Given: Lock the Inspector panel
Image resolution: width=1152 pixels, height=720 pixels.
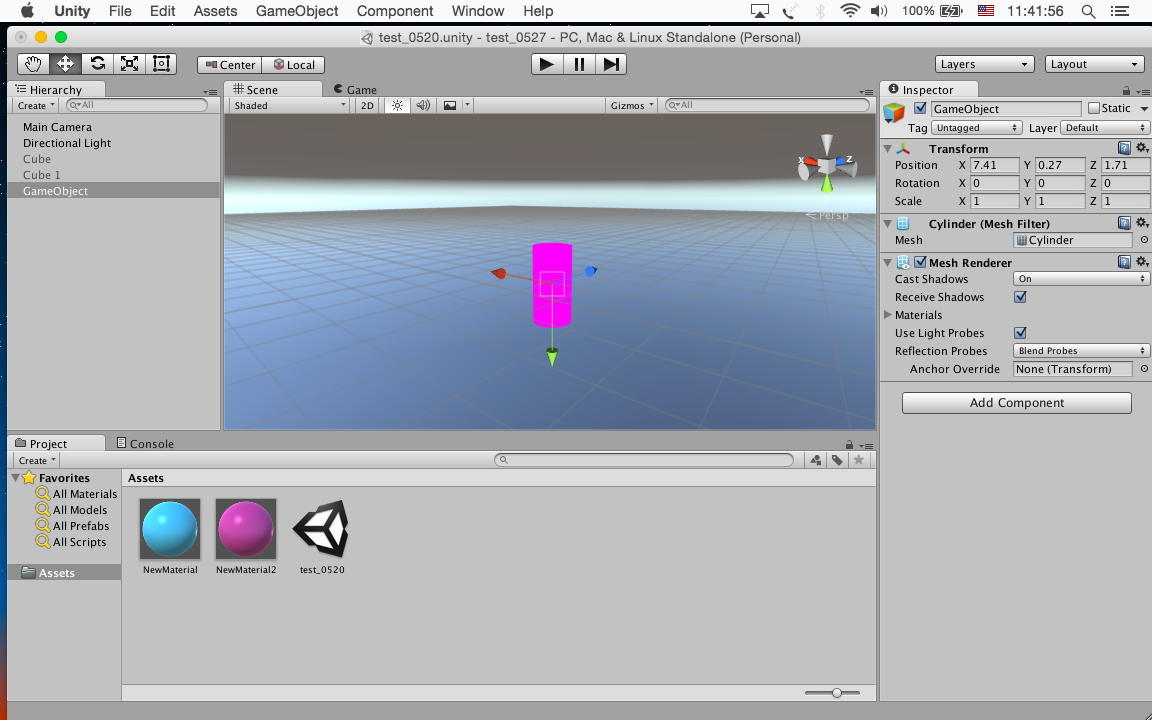Looking at the screenshot, I should pyautogui.click(x=1126, y=90).
